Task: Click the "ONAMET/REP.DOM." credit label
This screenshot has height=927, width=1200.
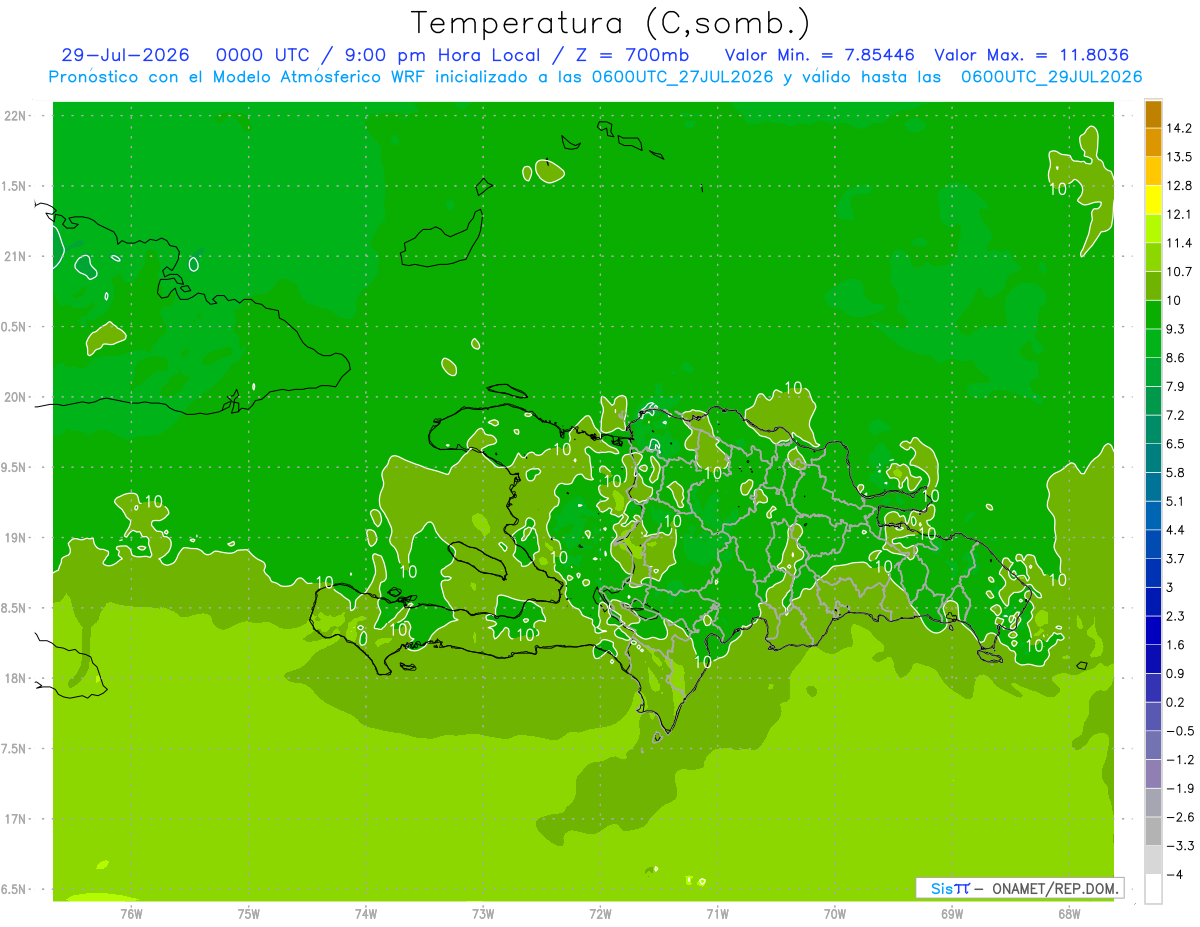Action: pyautogui.click(x=1056, y=888)
